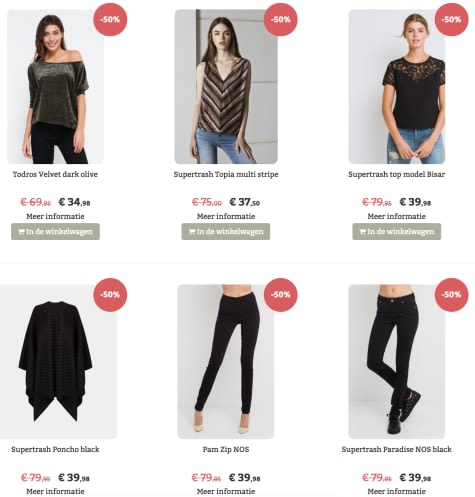Image resolution: width=475 pixels, height=497 pixels.
Task: Click the cart icon under Todros Velvet
Action: 22,232
